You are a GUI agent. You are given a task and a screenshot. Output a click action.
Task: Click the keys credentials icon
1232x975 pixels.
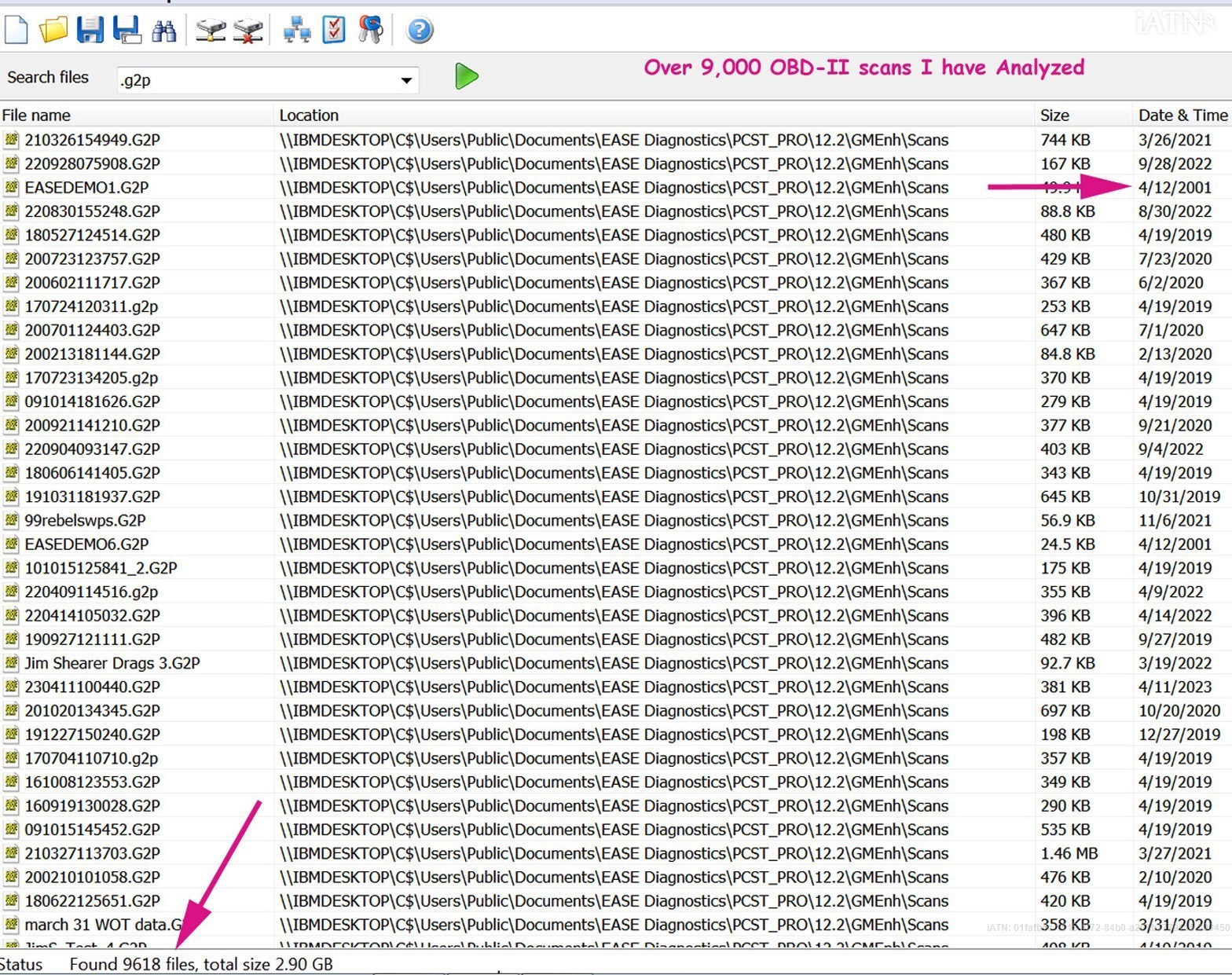point(370,30)
